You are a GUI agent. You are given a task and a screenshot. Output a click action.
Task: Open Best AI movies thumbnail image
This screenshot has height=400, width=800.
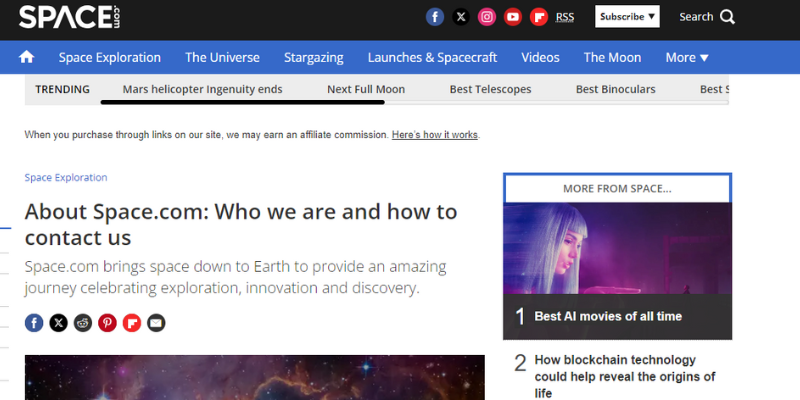coord(617,248)
